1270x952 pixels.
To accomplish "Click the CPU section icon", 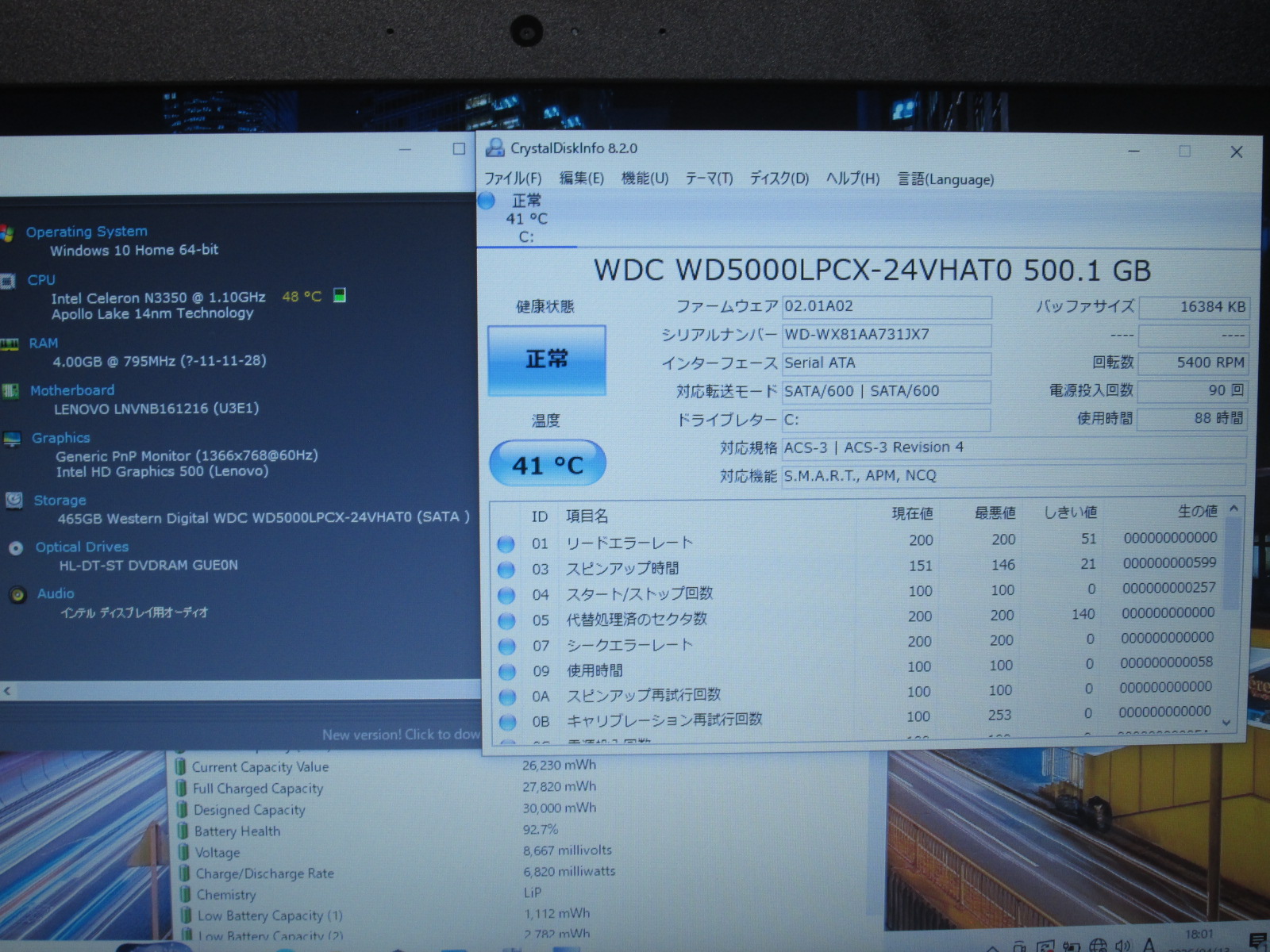I will click(x=8, y=281).
